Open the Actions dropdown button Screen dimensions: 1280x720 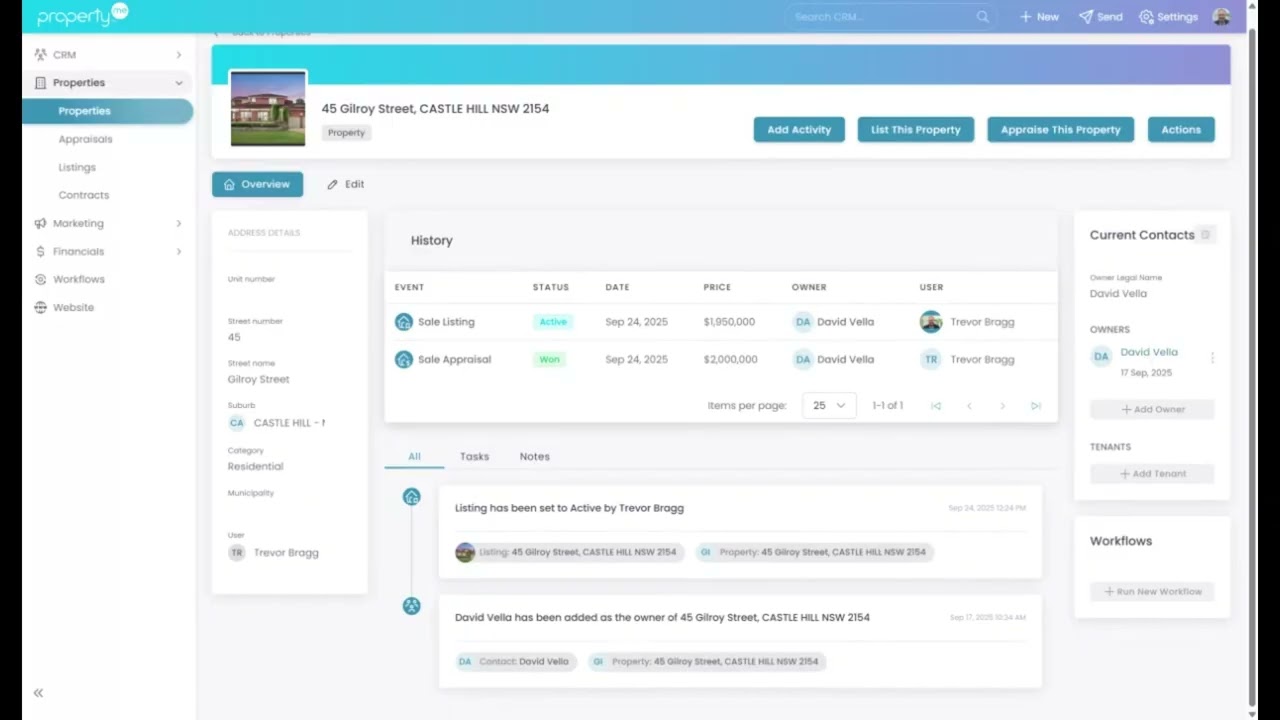(x=1181, y=130)
